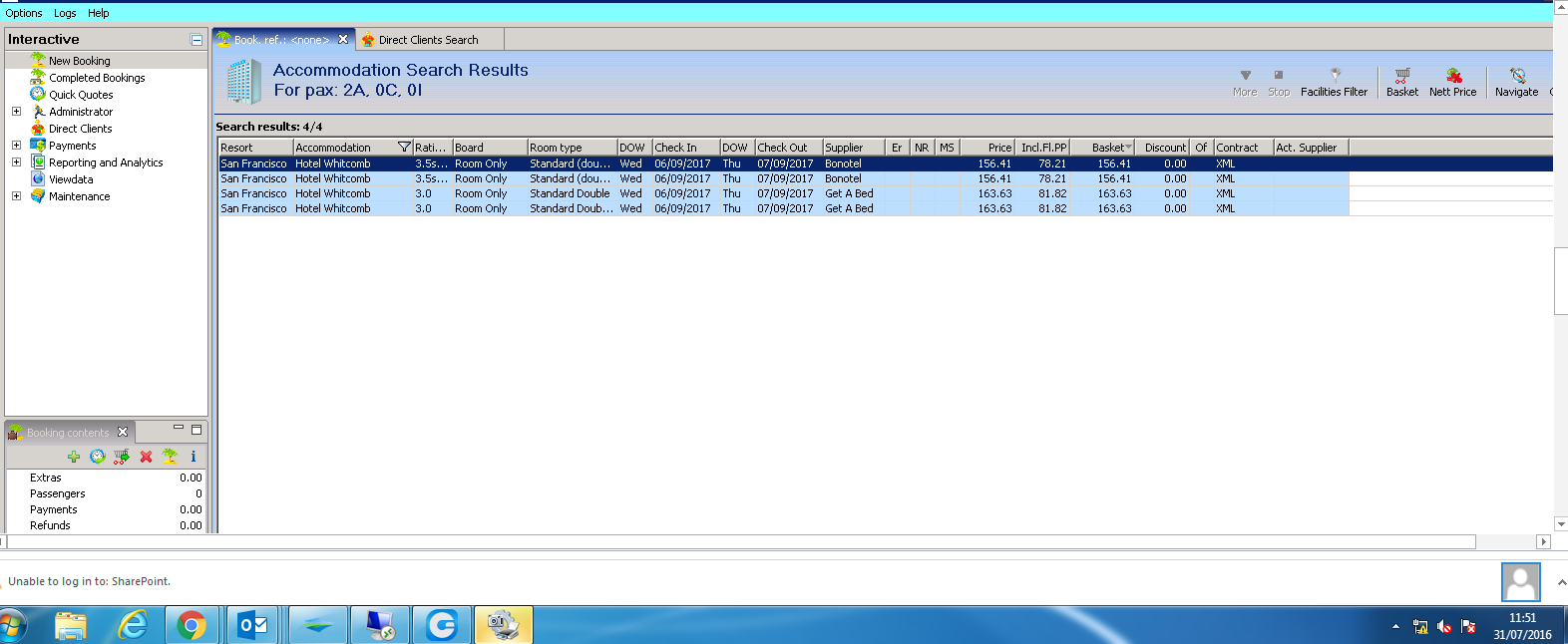
Task: Click the Resort column header
Action: click(x=255, y=148)
